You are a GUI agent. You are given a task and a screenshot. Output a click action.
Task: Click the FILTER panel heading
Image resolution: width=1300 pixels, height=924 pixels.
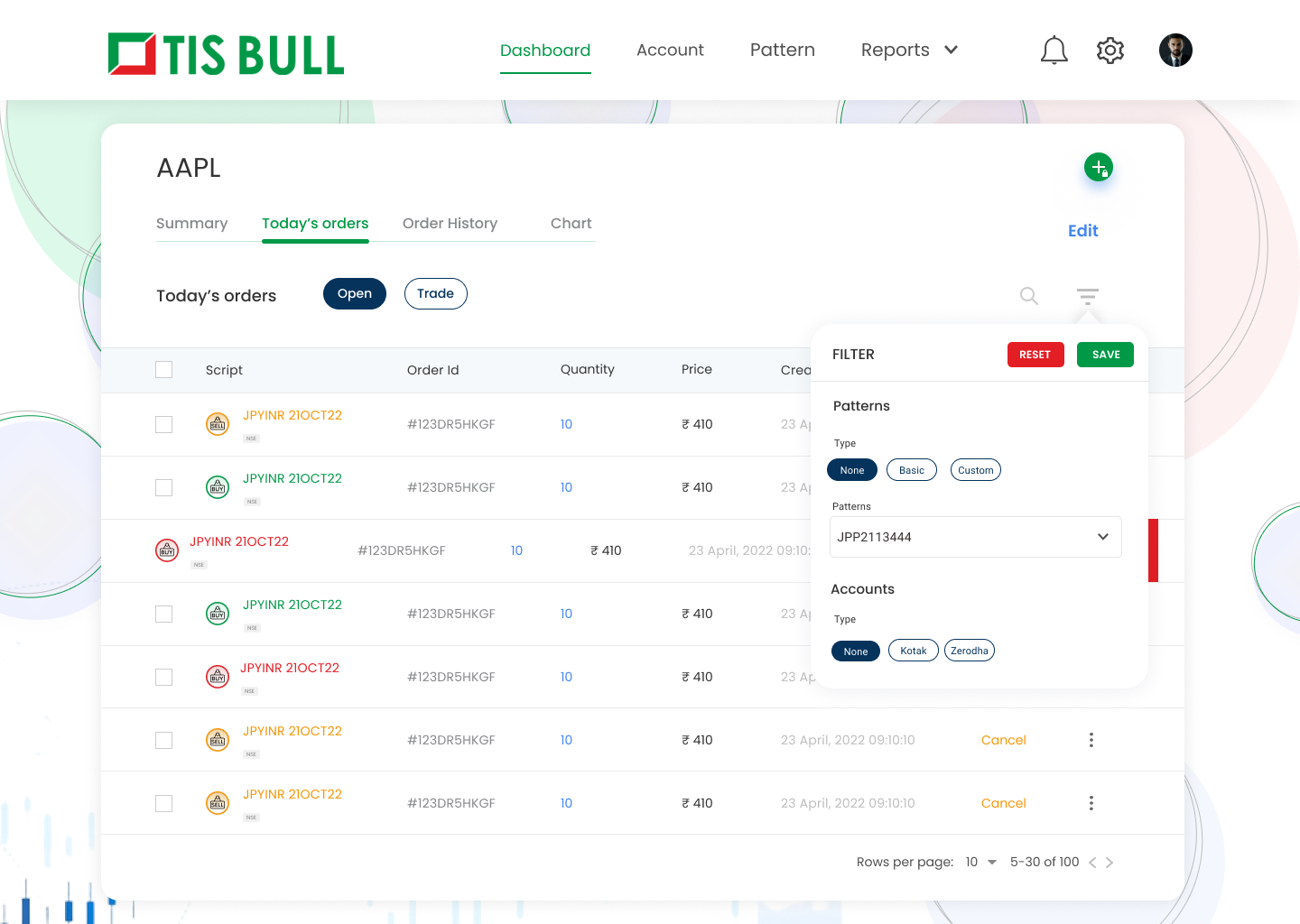pyautogui.click(x=853, y=355)
